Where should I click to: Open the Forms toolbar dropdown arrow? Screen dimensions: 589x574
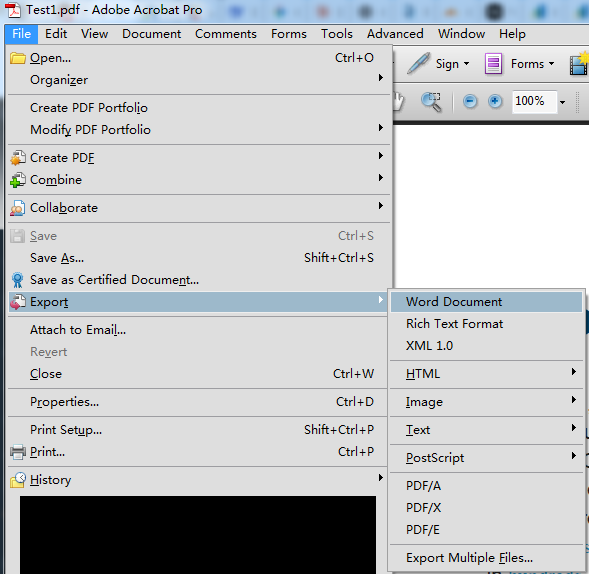pyautogui.click(x=551, y=64)
